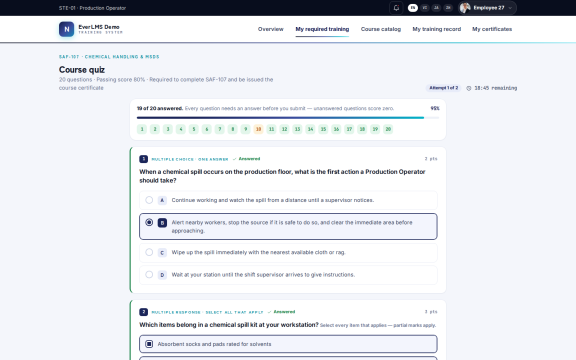Viewport: 576px width, 360px height.
Task: Click the answer letter D badge
Action: click(162, 275)
